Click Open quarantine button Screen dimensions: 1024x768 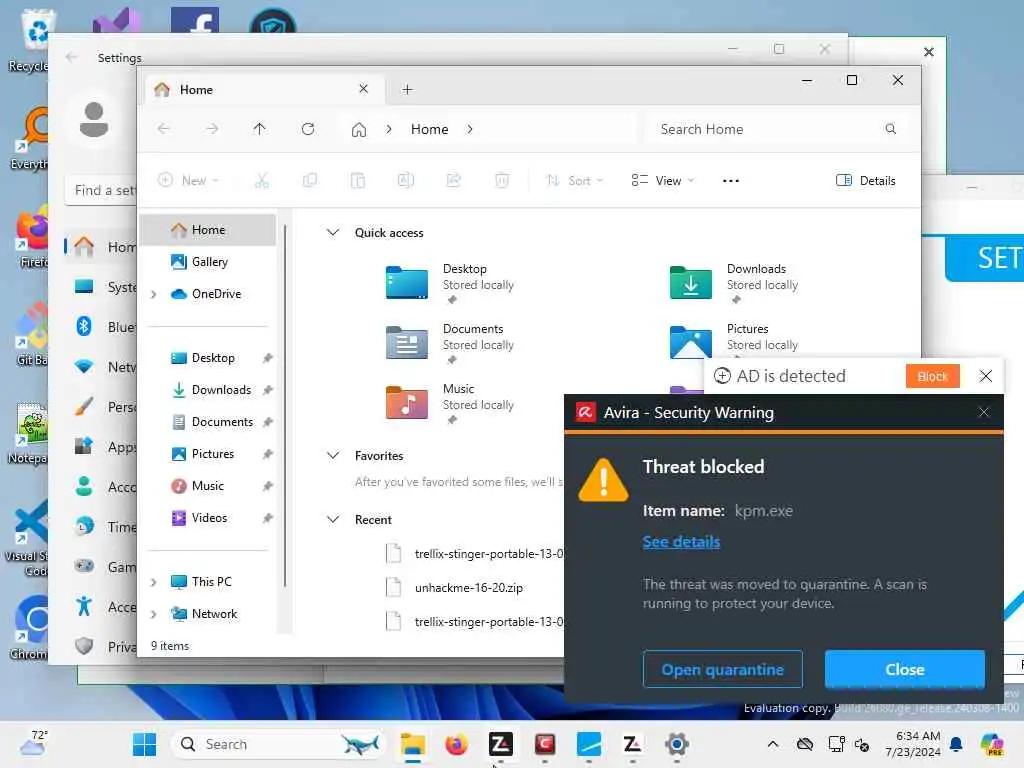click(x=722, y=669)
